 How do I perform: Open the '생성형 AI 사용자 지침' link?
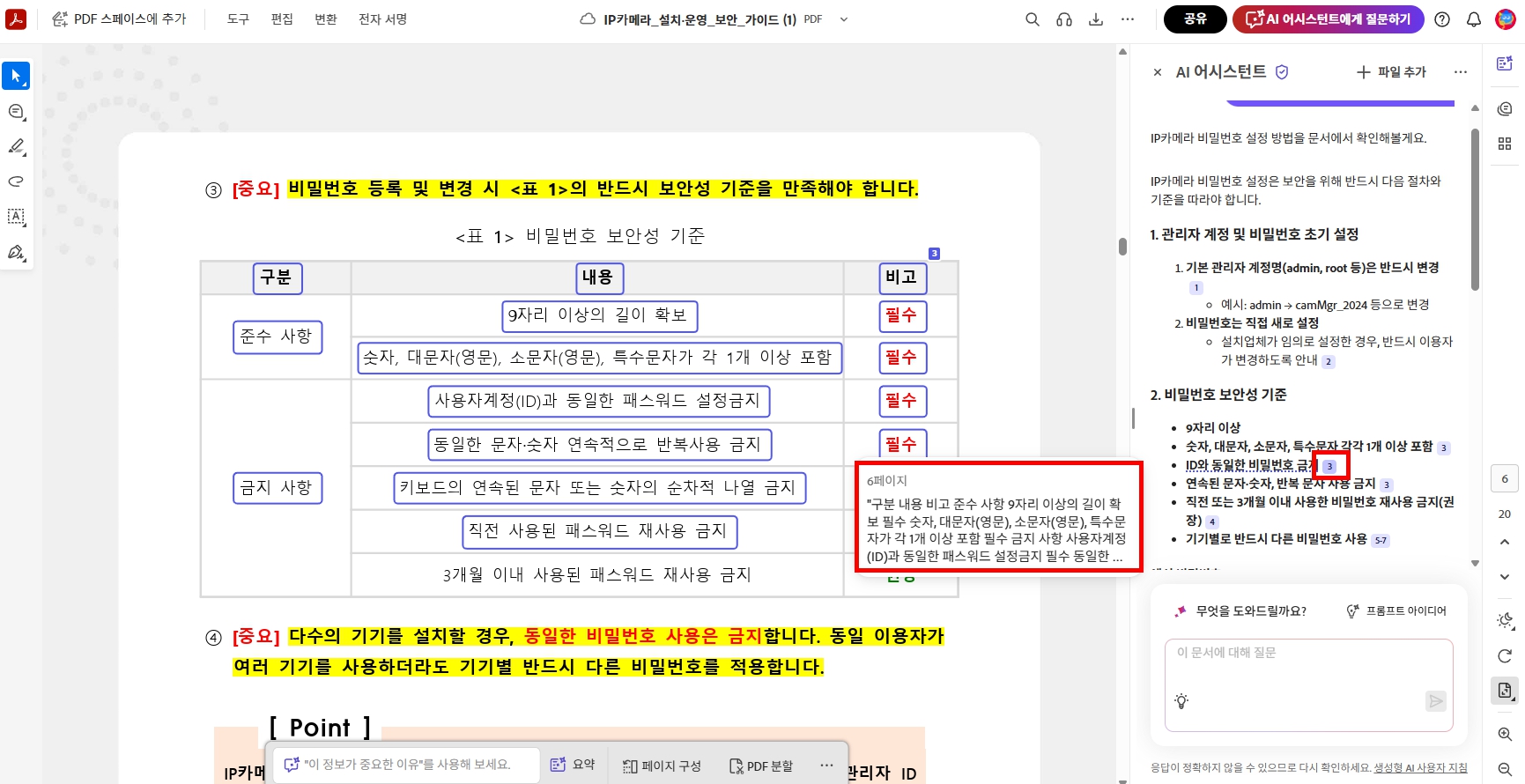[1420, 768]
